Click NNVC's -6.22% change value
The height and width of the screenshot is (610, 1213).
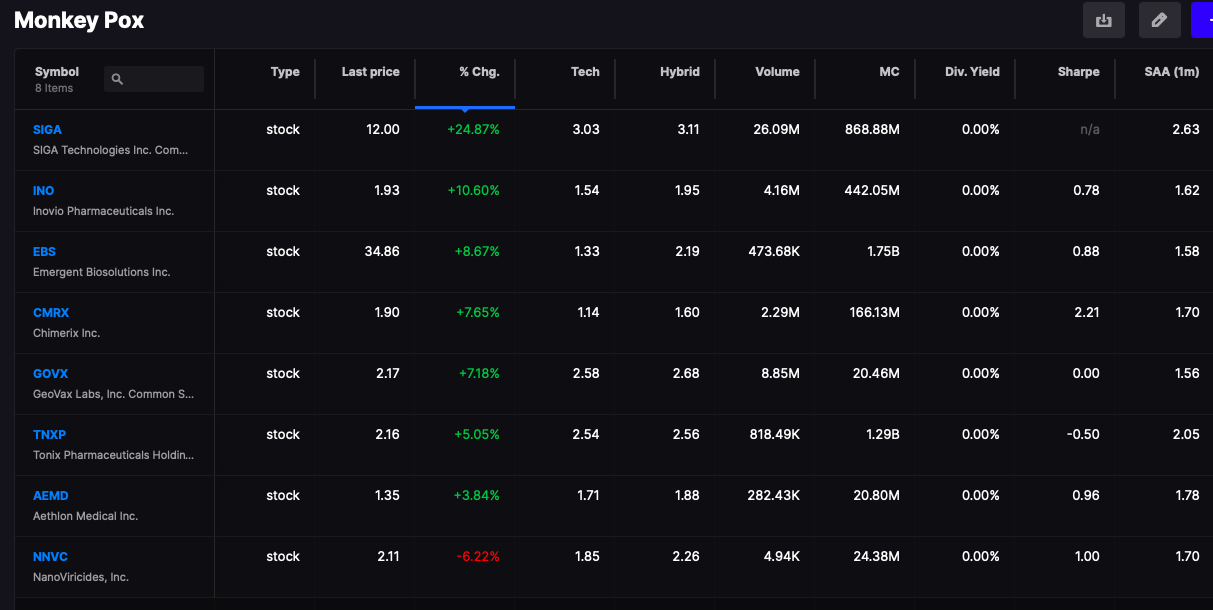478,557
